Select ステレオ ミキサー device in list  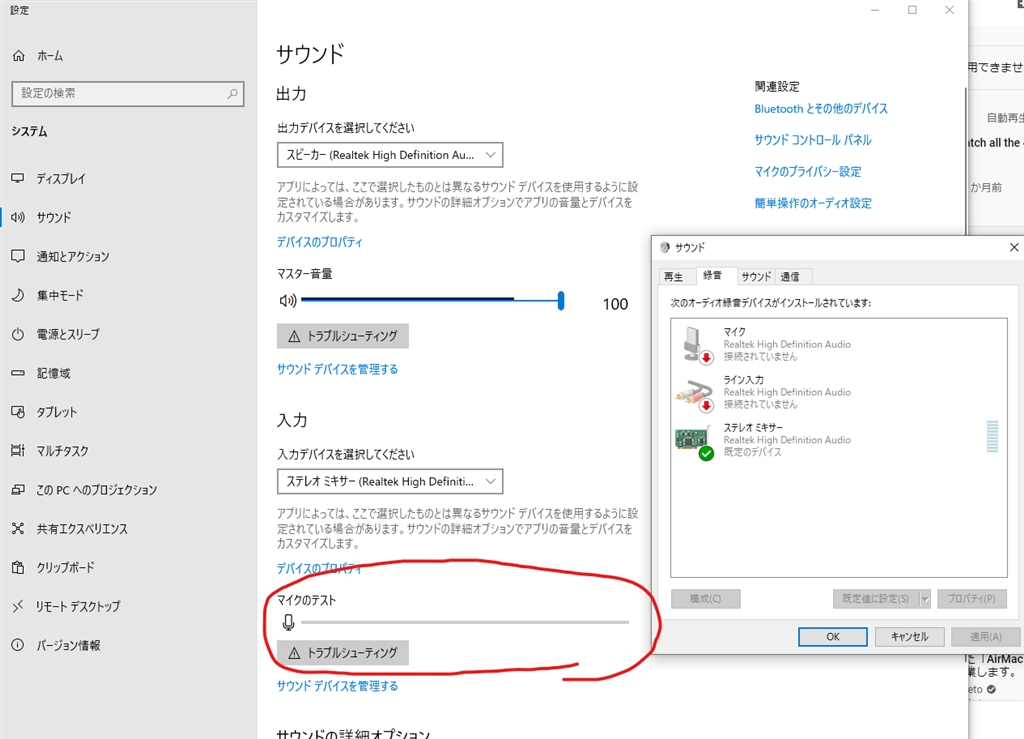pos(839,439)
